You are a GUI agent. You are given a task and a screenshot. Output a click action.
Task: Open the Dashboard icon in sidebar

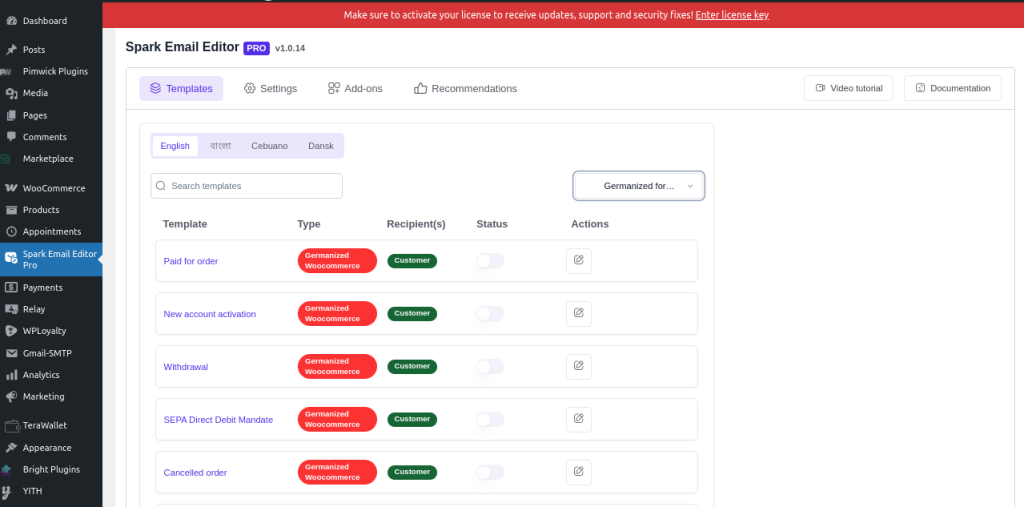[11, 21]
